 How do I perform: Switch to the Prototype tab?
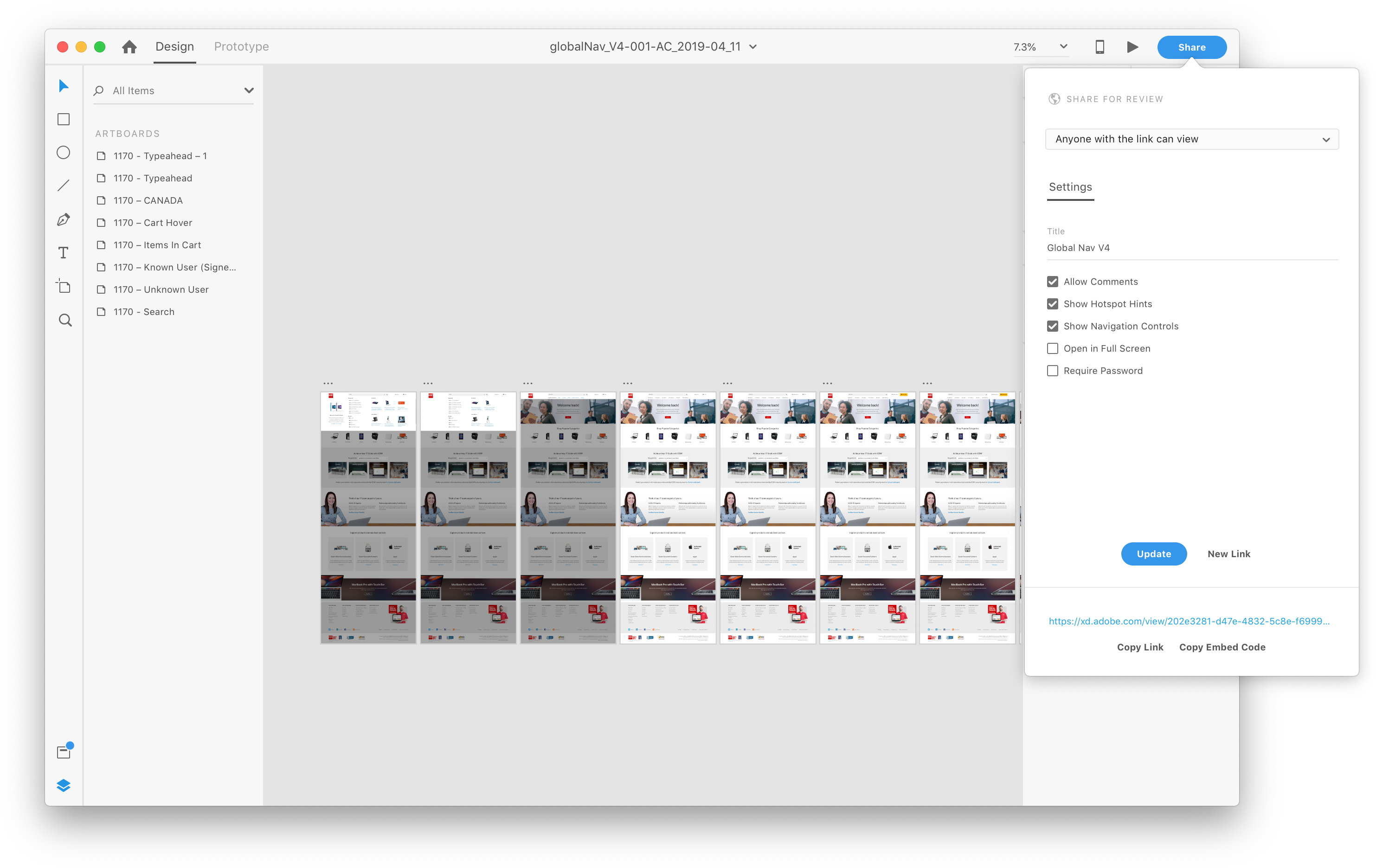(242, 47)
